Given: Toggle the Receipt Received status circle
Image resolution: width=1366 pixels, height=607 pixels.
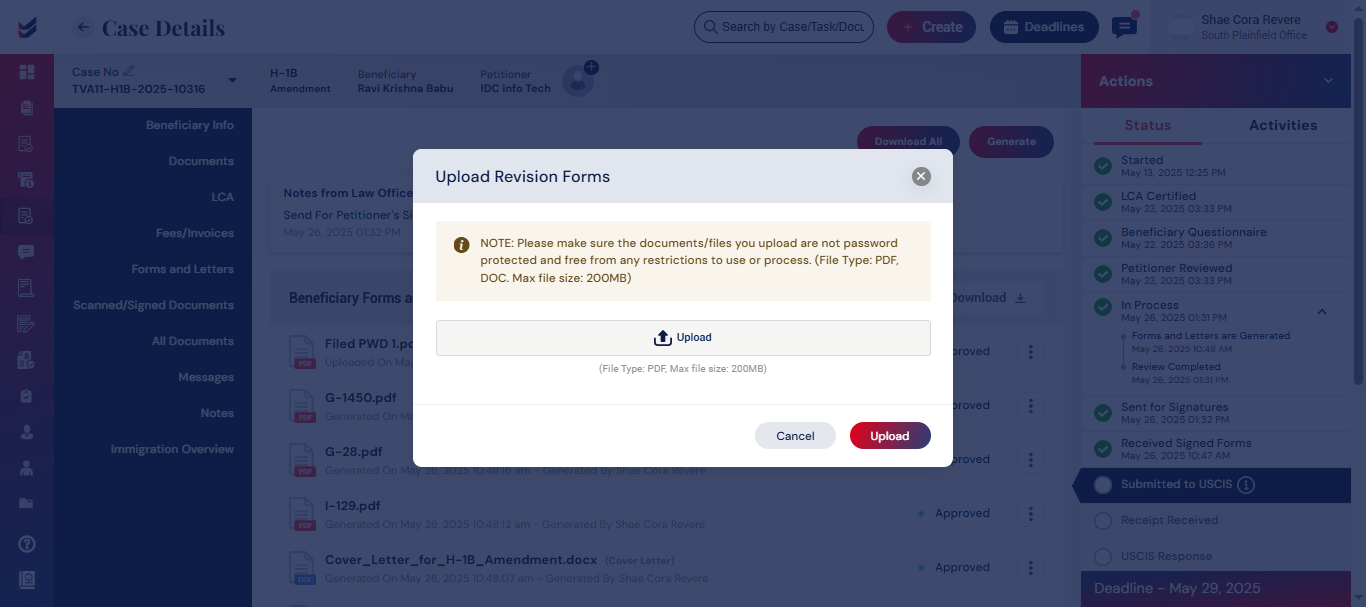Looking at the screenshot, I should [1103, 521].
